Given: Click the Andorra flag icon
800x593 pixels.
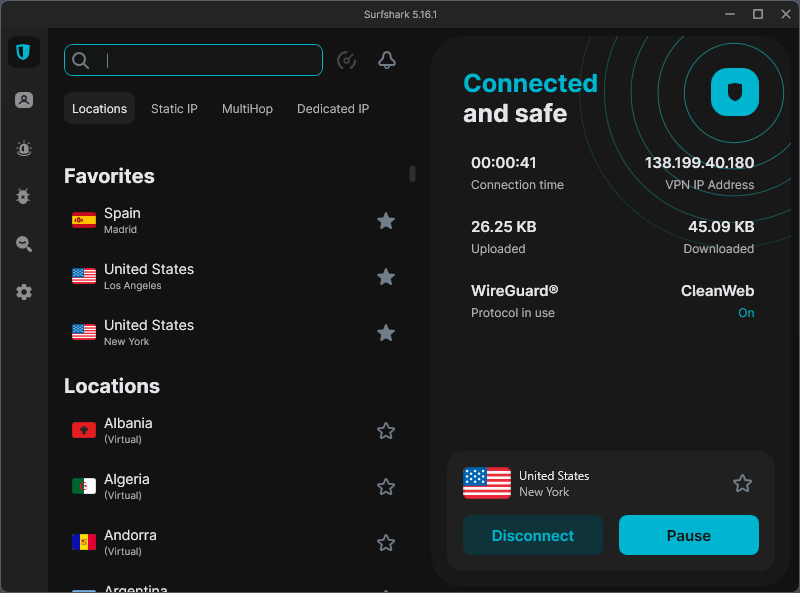Looking at the screenshot, I should pos(84,542).
